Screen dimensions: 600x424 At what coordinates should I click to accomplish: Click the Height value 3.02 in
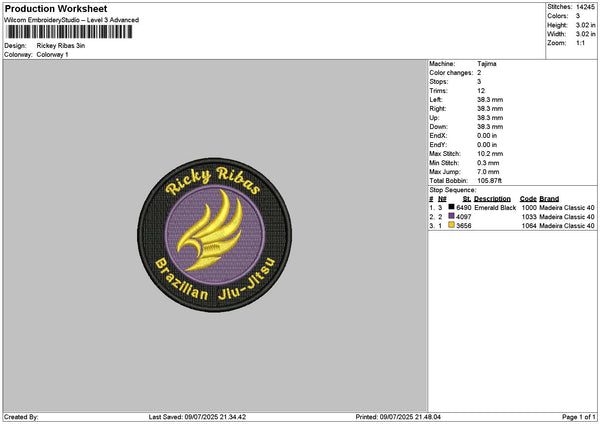(x=585, y=25)
